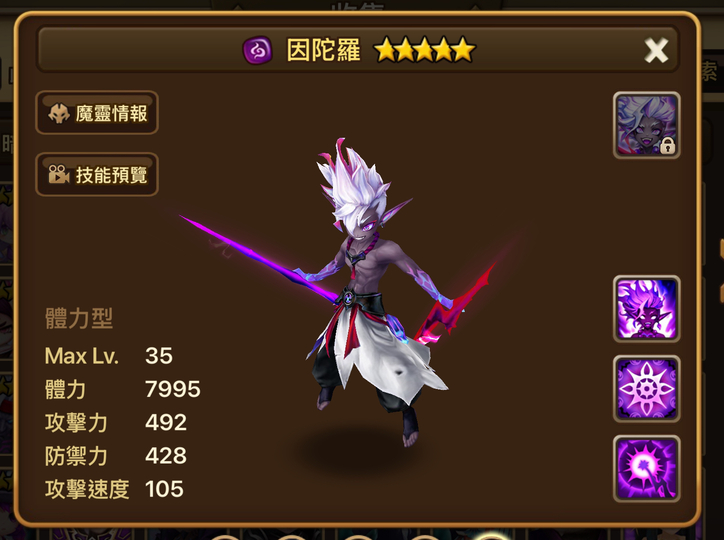
Task: Click the 攻擊力 492 stat row
Action: click(x=115, y=422)
